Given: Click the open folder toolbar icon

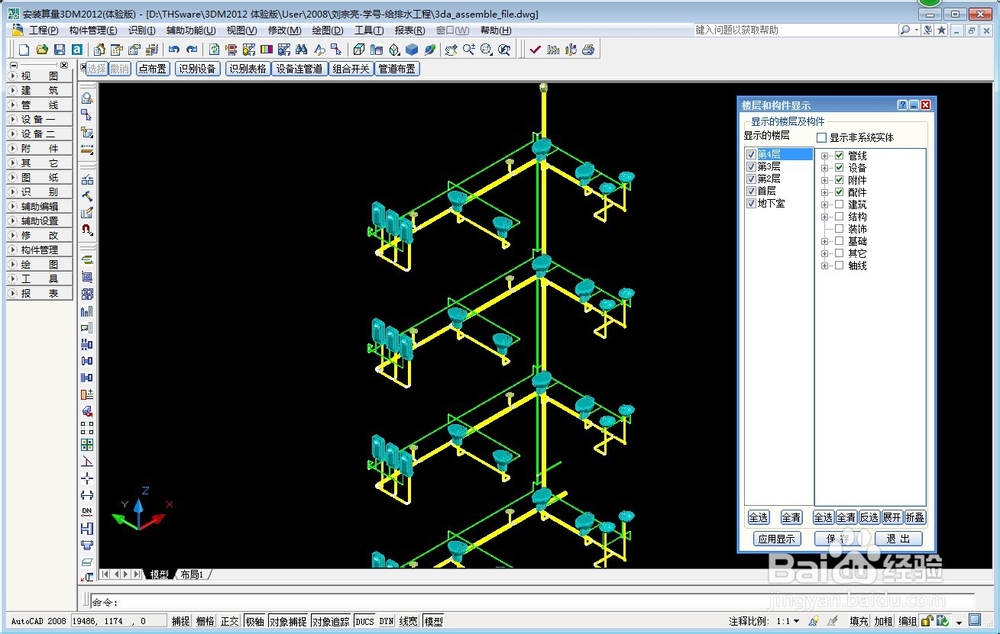Looking at the screenshot, I should coord(41,50).
